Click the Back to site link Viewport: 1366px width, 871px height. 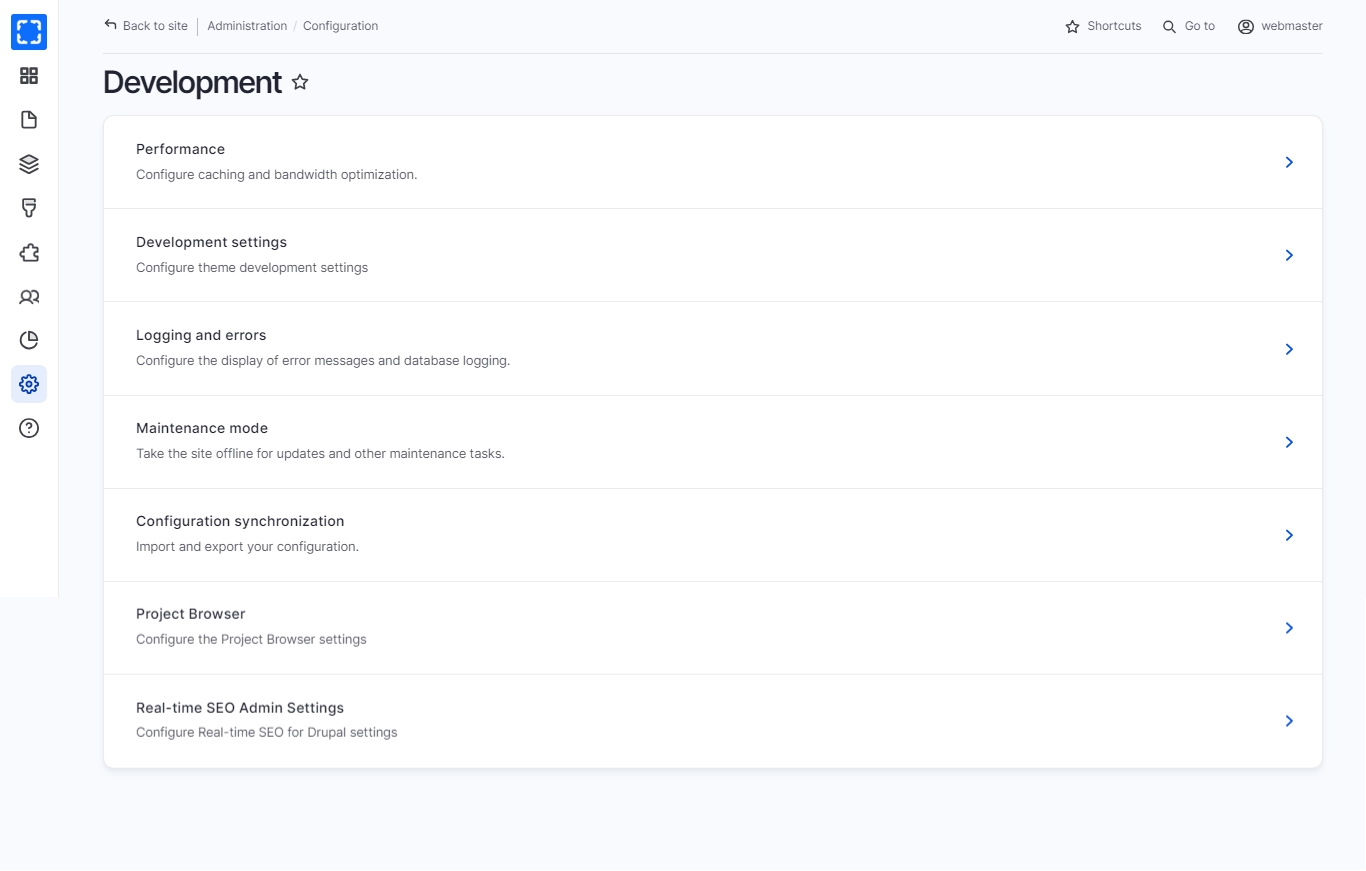pyautogui.click(x=146, y=26)
